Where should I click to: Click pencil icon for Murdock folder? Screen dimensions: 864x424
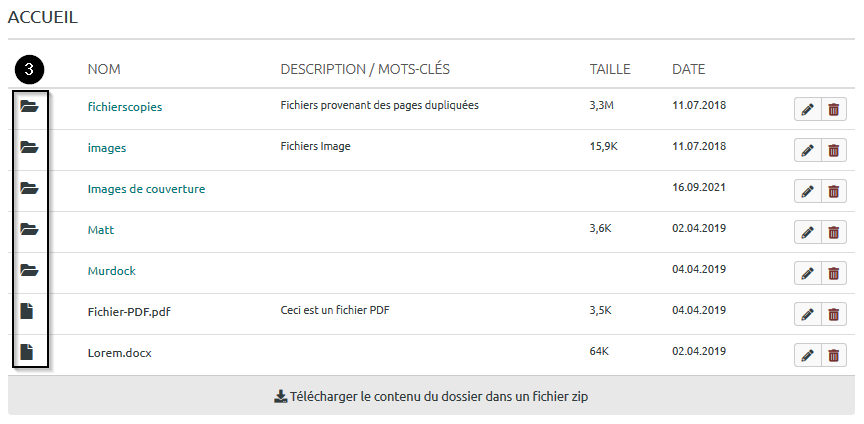(807, 273)
